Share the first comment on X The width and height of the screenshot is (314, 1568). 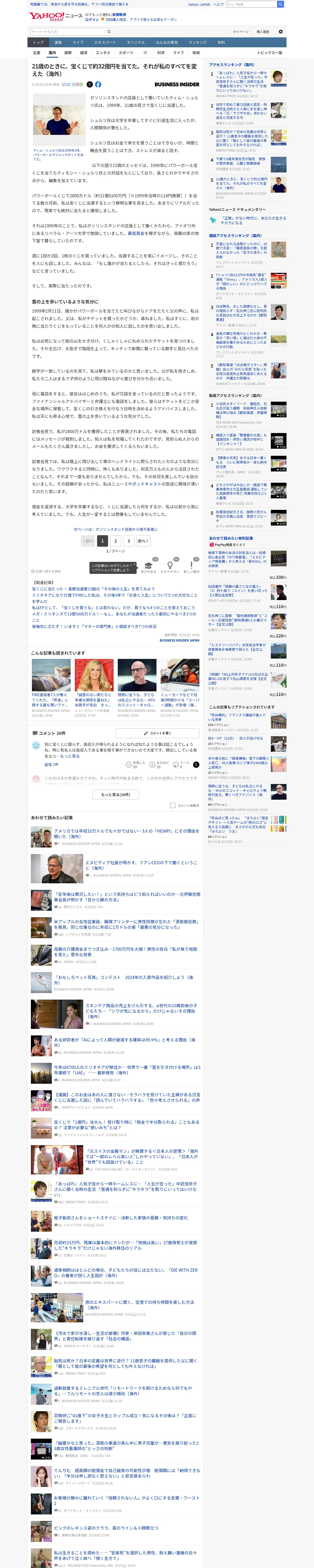[196, 764]
